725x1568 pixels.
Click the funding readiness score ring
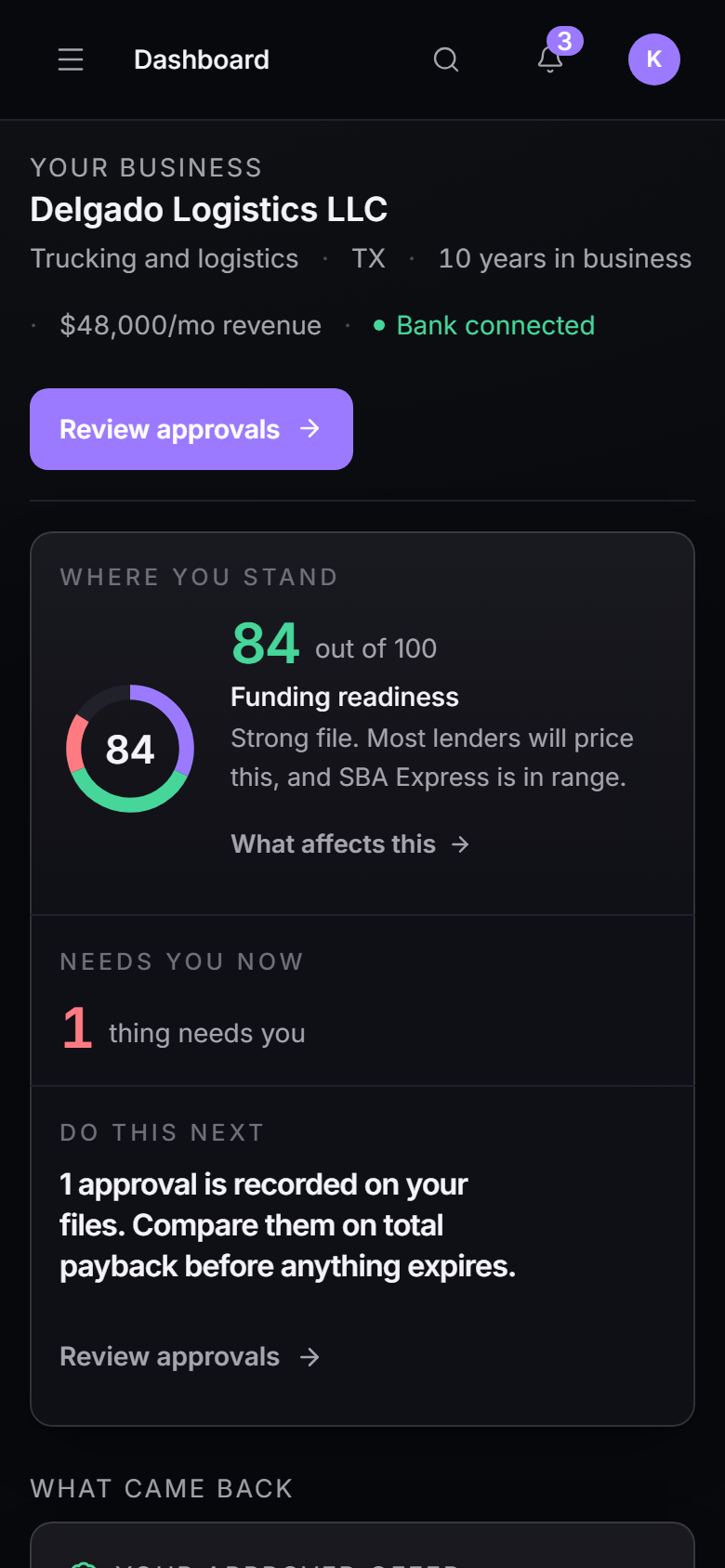coord(130,749)
